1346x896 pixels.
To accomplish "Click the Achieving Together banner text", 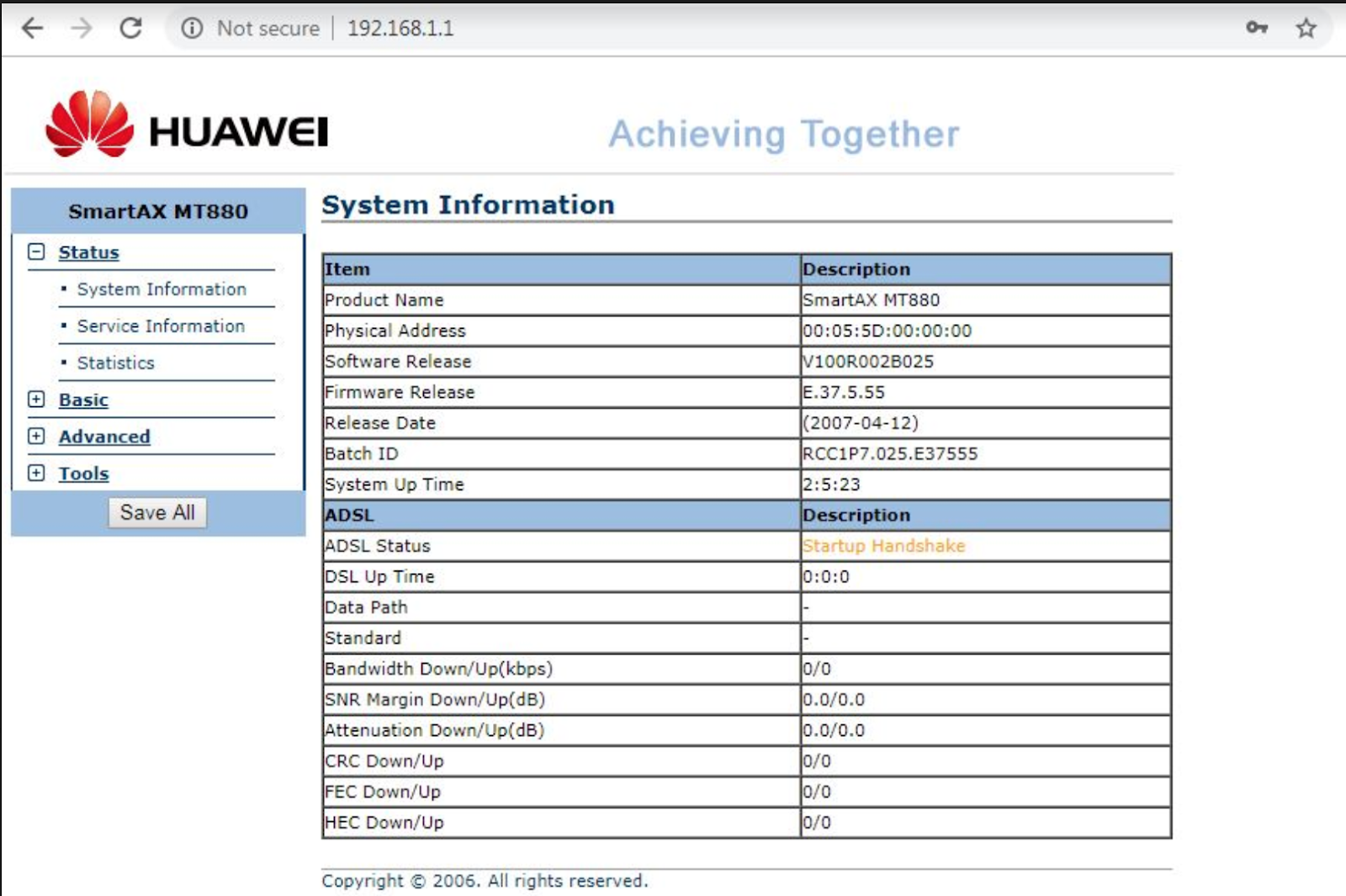I will click(784, 134).
